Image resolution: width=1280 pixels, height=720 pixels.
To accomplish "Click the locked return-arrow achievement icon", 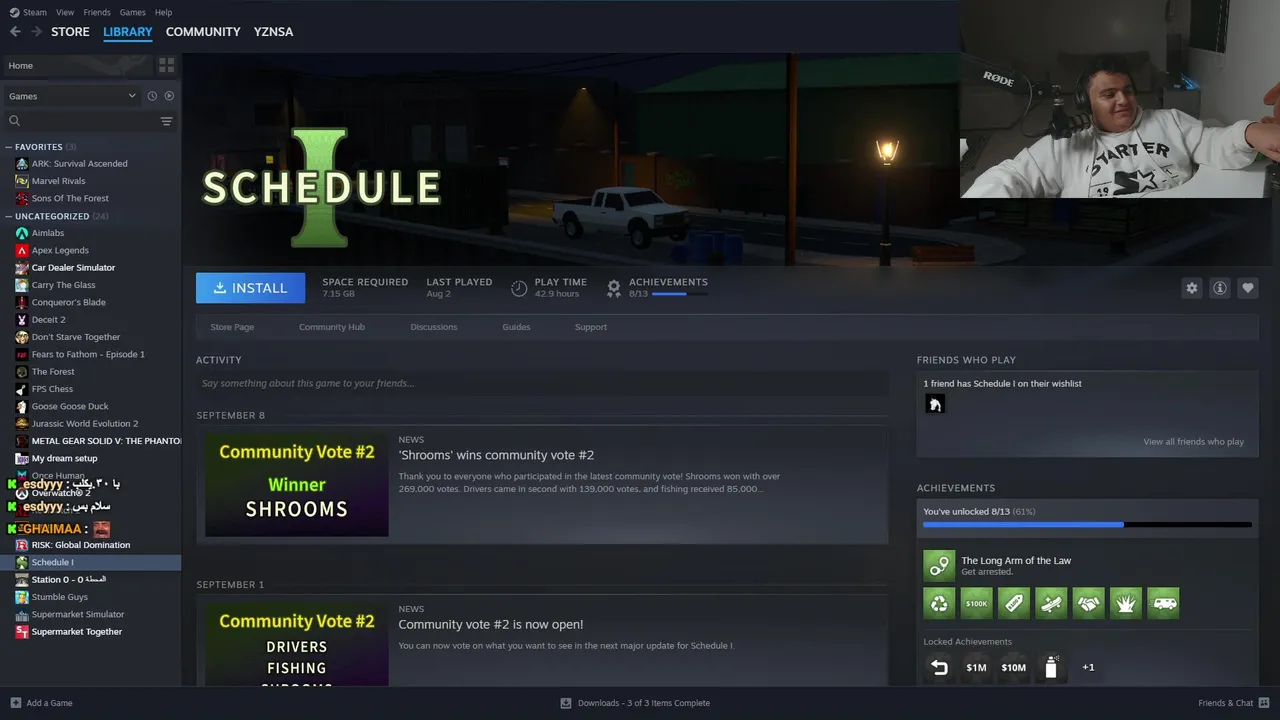I will (x=939, y=667).
